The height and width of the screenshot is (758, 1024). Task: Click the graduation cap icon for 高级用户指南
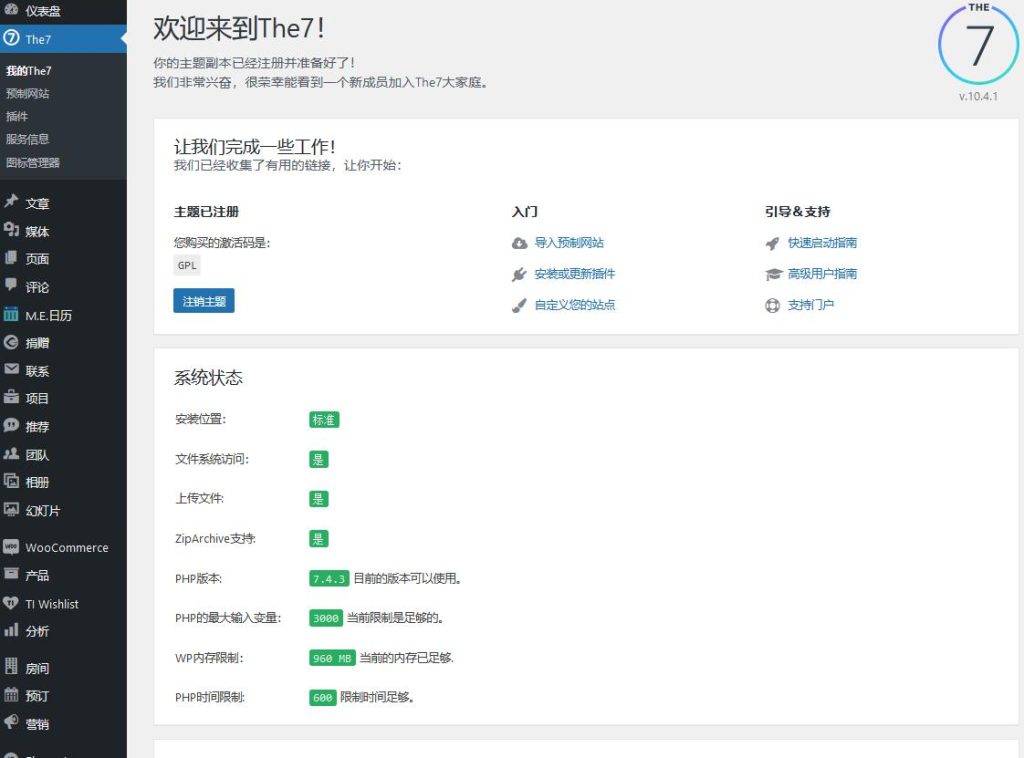pyautogui.click(x=772, y=274)
